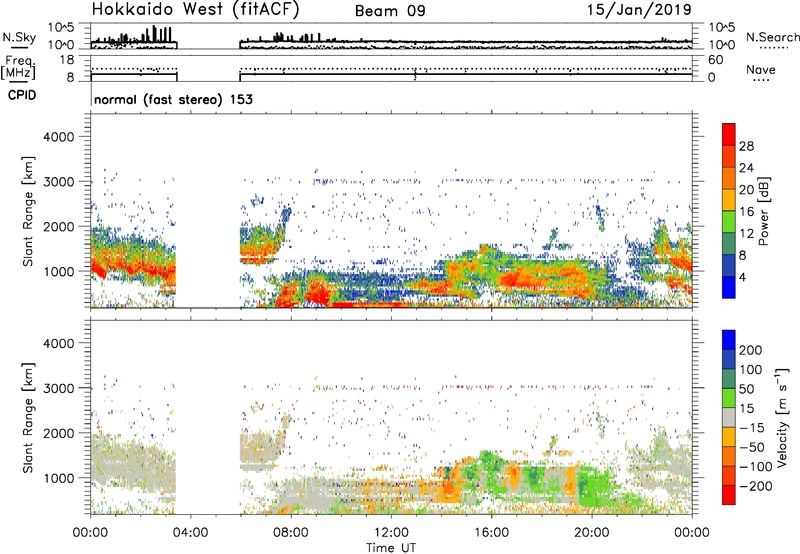The image size is (800, 554).
Task: Select the "-200" label on Velocity colorbar
Action: [x=756, y=486]
